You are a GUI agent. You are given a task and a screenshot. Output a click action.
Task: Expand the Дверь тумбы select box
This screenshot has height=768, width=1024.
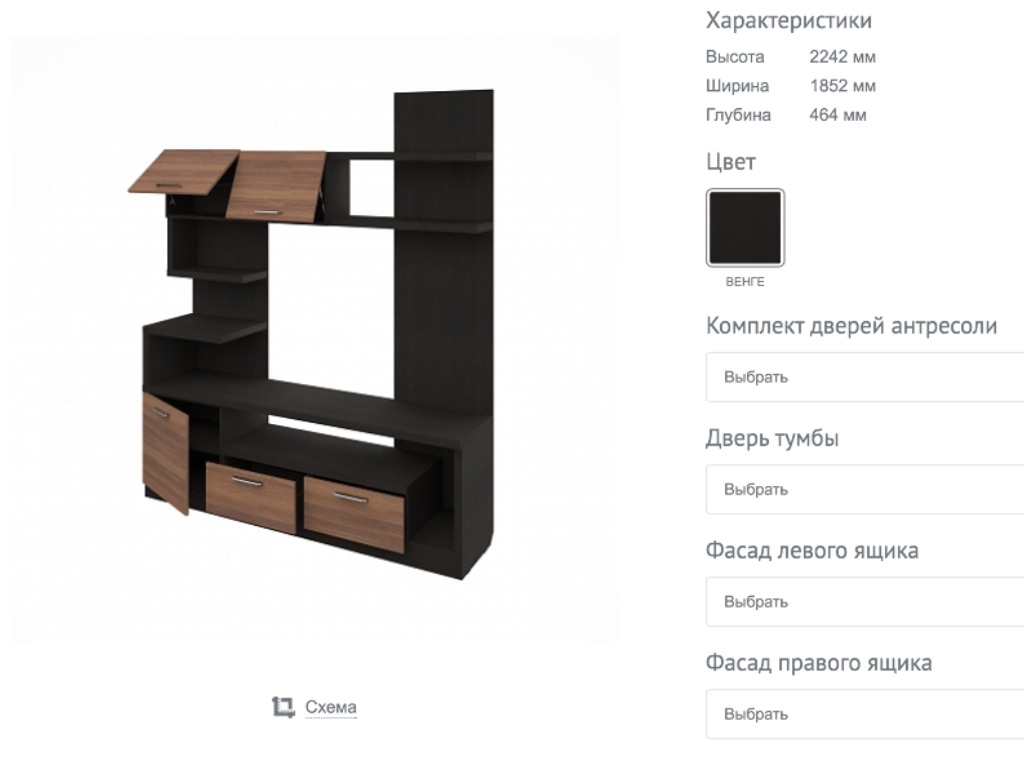(x=865, y=489)
